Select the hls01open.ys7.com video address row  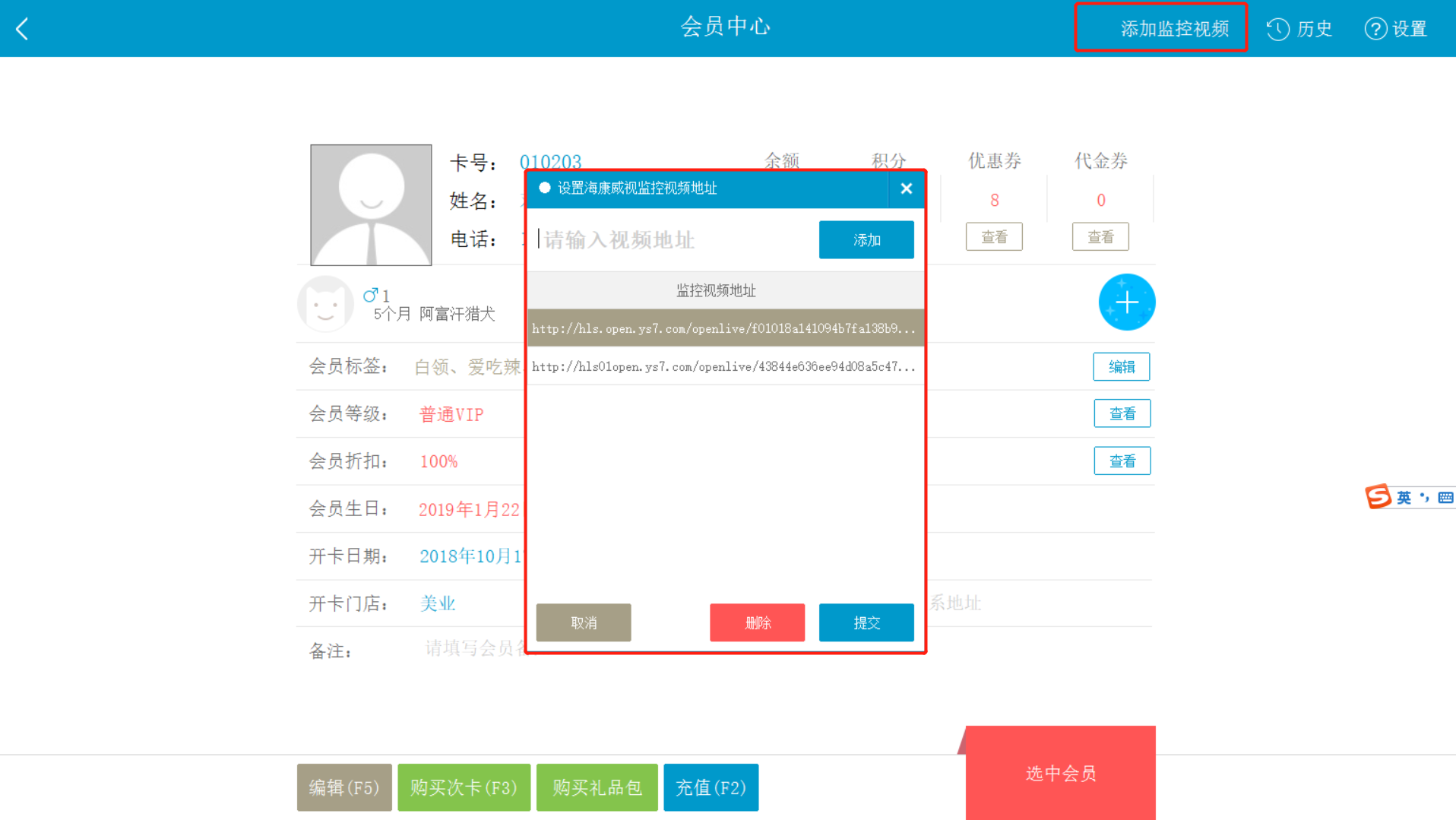[725, 366]
